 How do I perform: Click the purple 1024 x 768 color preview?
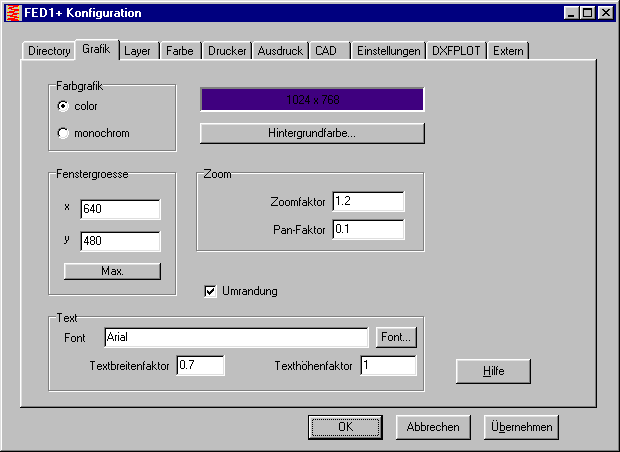(x=312, y=100)
